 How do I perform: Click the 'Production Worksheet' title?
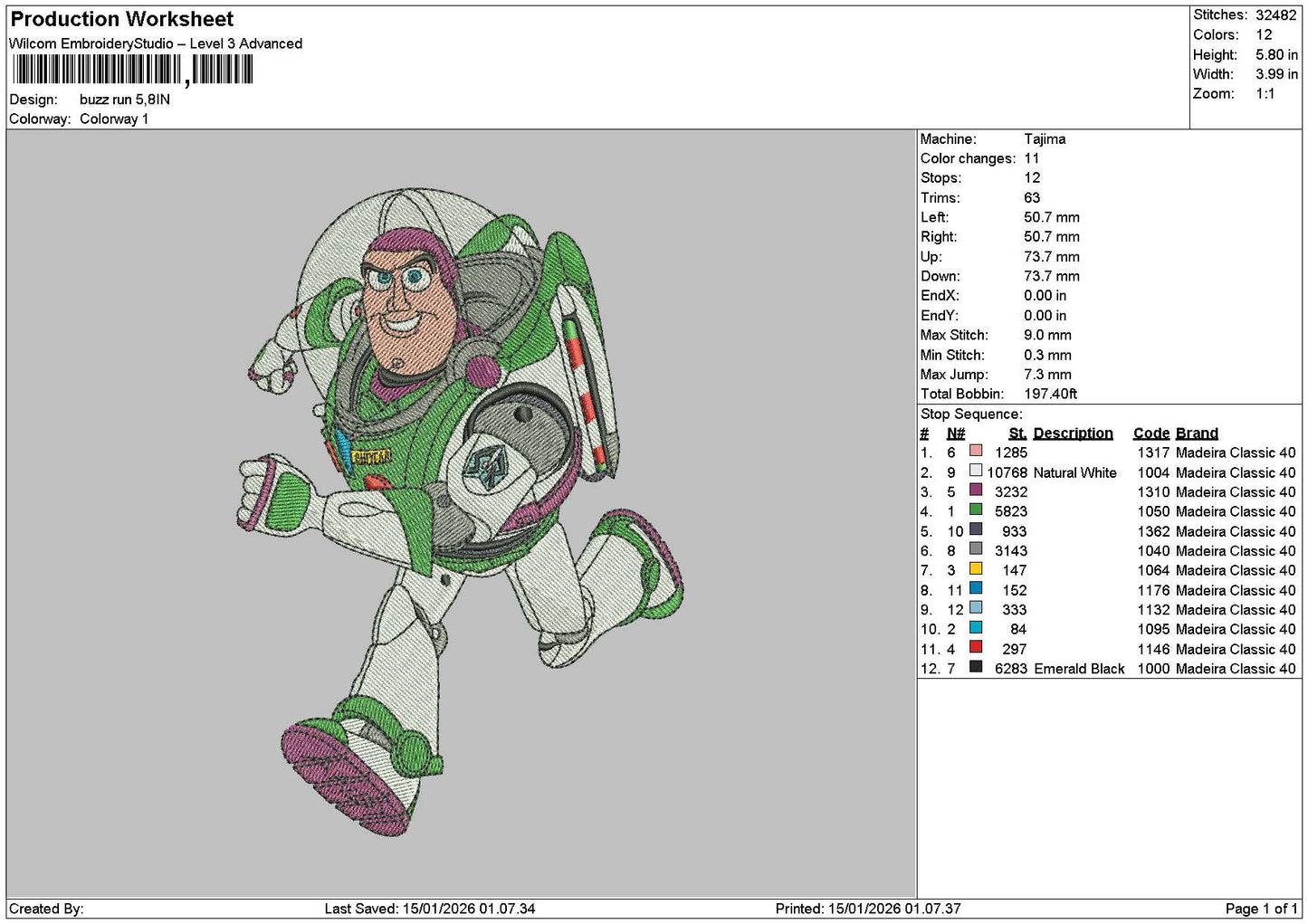pos(122,19)
